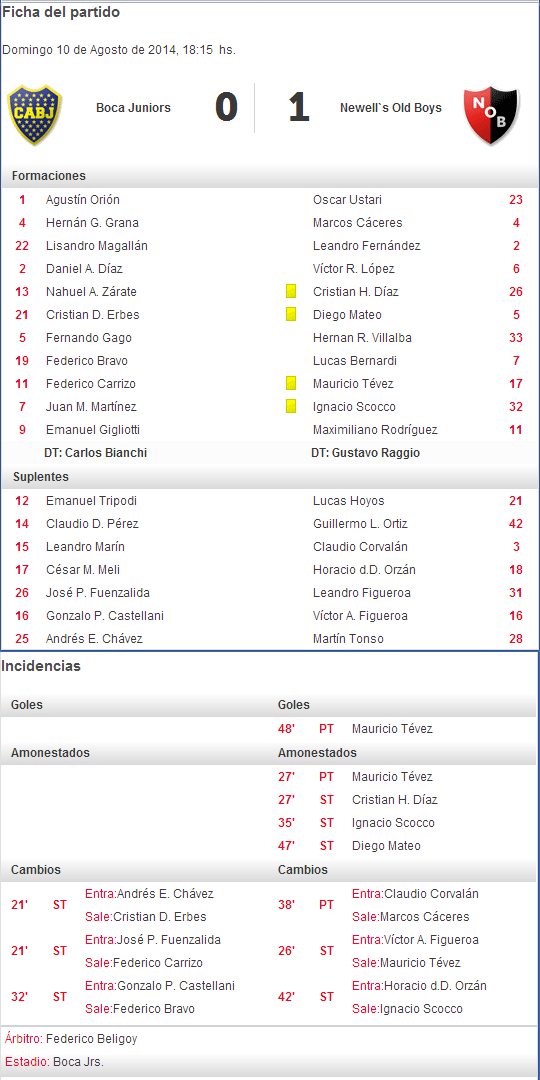Click the Suplentes section header
This screenshot has height=1080, width=540.
(40, 477)
